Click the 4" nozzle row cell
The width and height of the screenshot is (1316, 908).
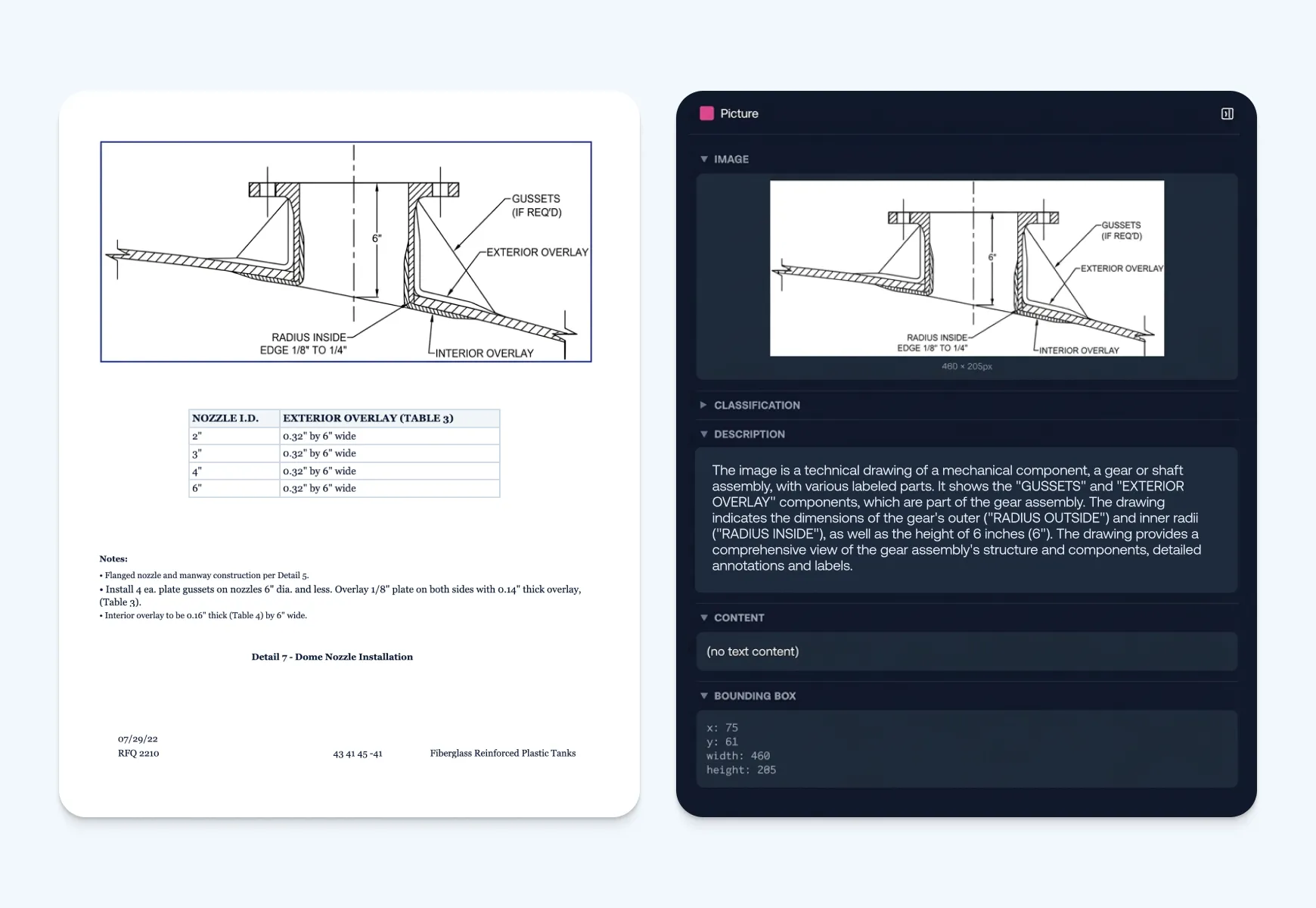[234, 471]
